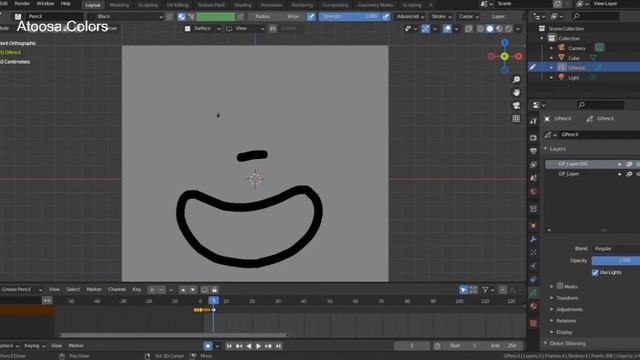Switch to the Sculpting workspace tab
This screenshot has height=360, width=640.
(148, 5)
